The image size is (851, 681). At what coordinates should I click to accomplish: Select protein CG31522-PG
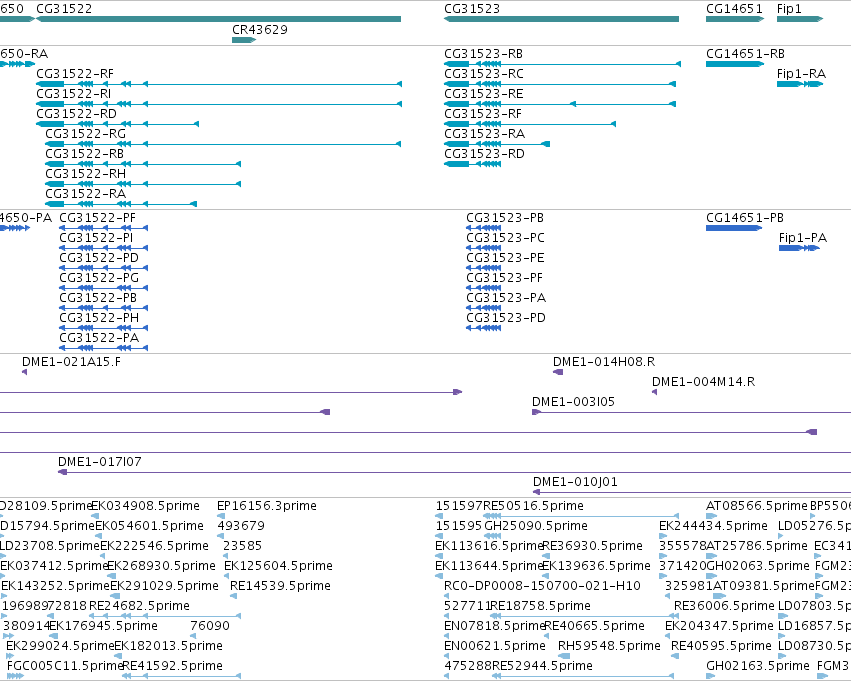103,289
